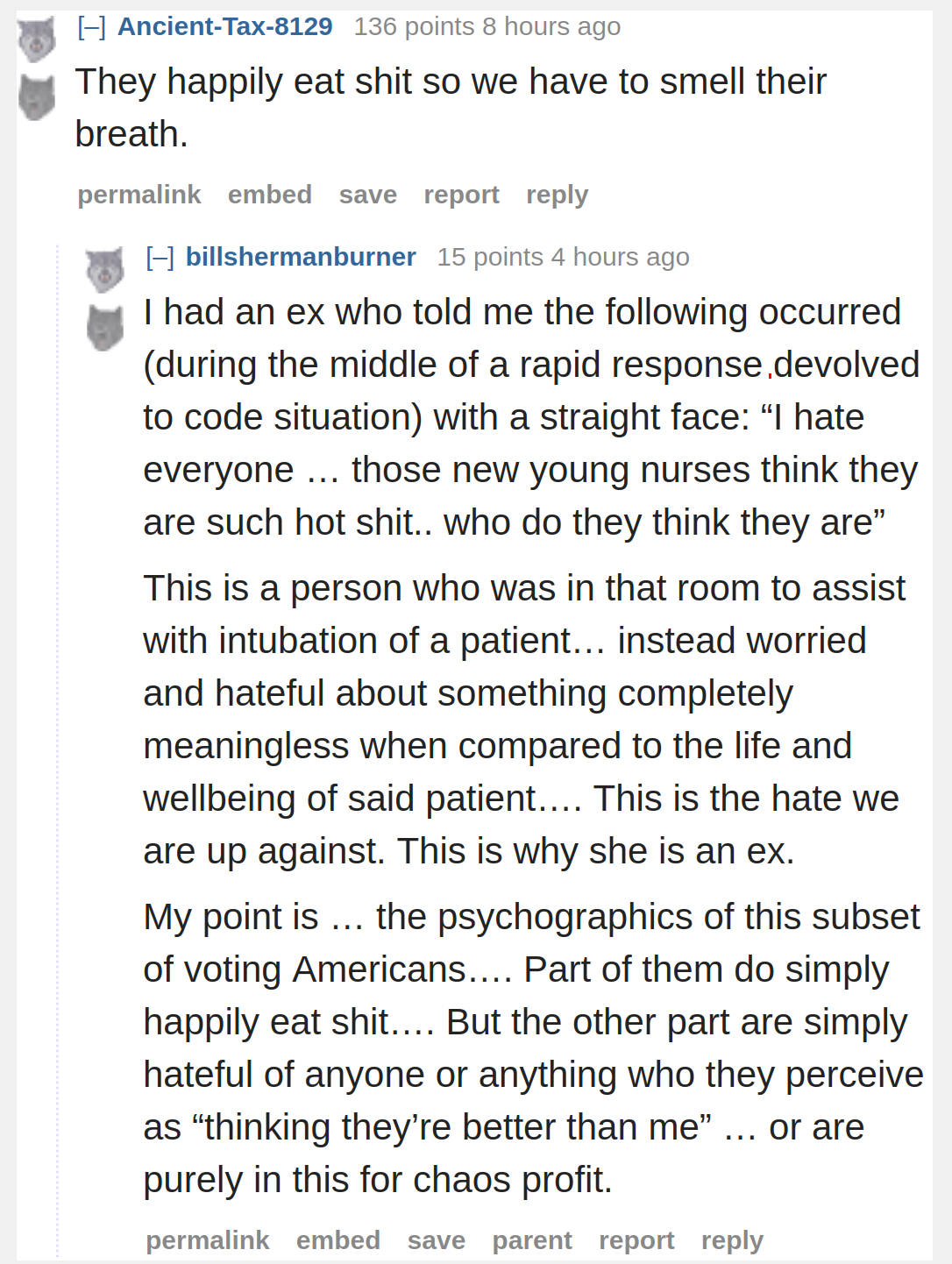Collapse billshermanburner's comment with [–] toggle
The height and width of the screenshot is (1264, 952).
tap(160, 258)
